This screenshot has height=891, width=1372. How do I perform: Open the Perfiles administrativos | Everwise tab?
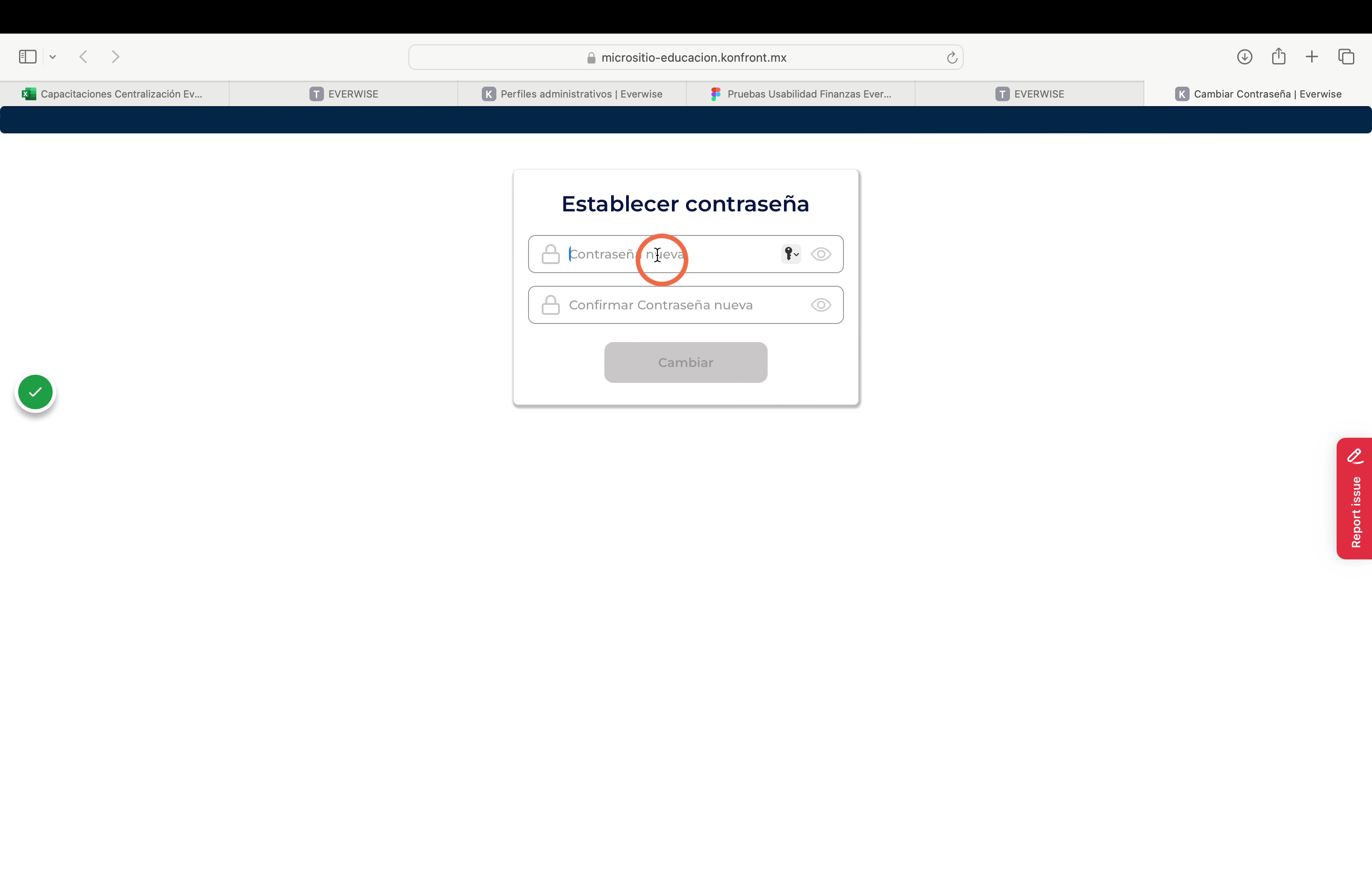click(x=572, y=94)
